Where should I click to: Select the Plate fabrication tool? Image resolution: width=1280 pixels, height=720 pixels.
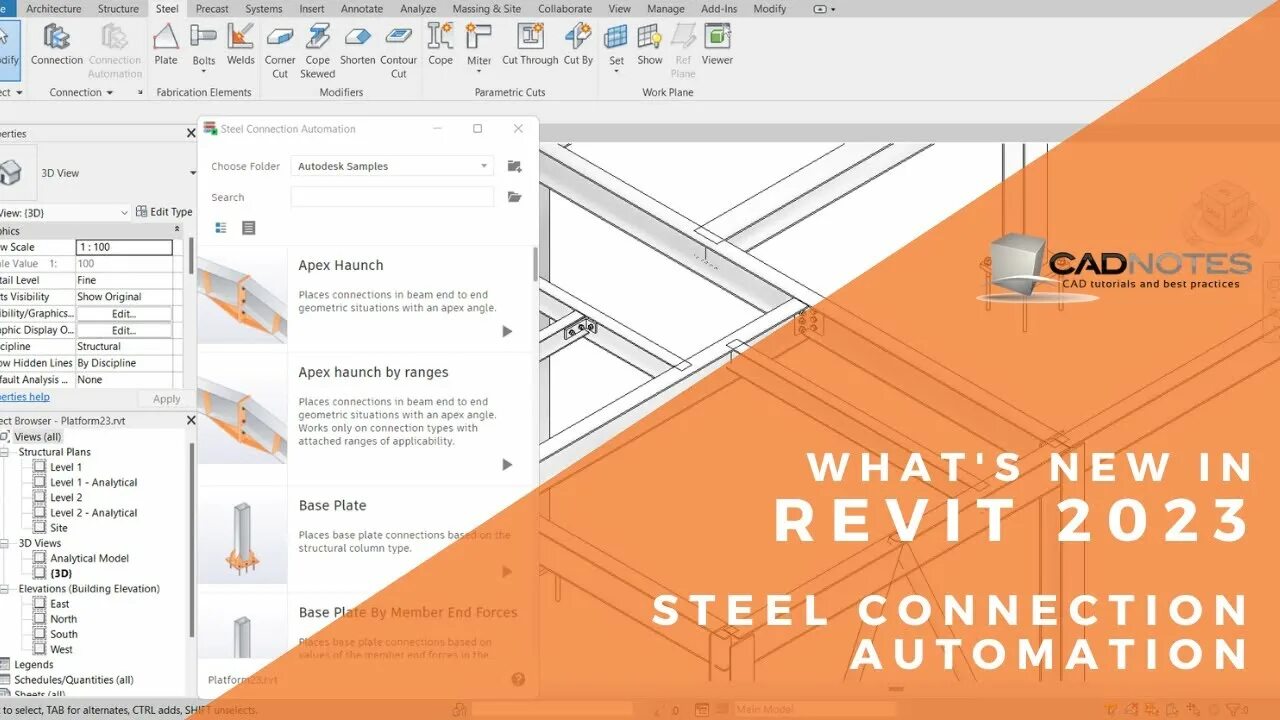(166, 44)
